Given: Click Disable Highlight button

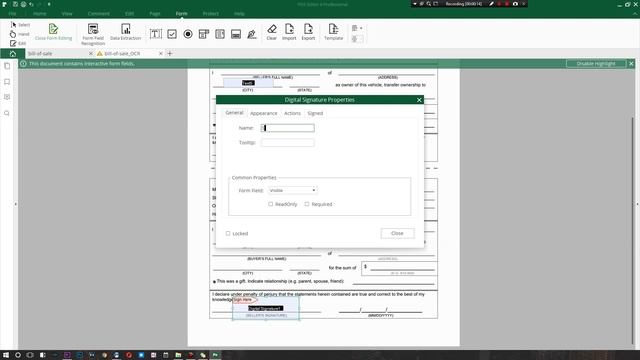Looking at the screenshot, I should tap(596, 64).
